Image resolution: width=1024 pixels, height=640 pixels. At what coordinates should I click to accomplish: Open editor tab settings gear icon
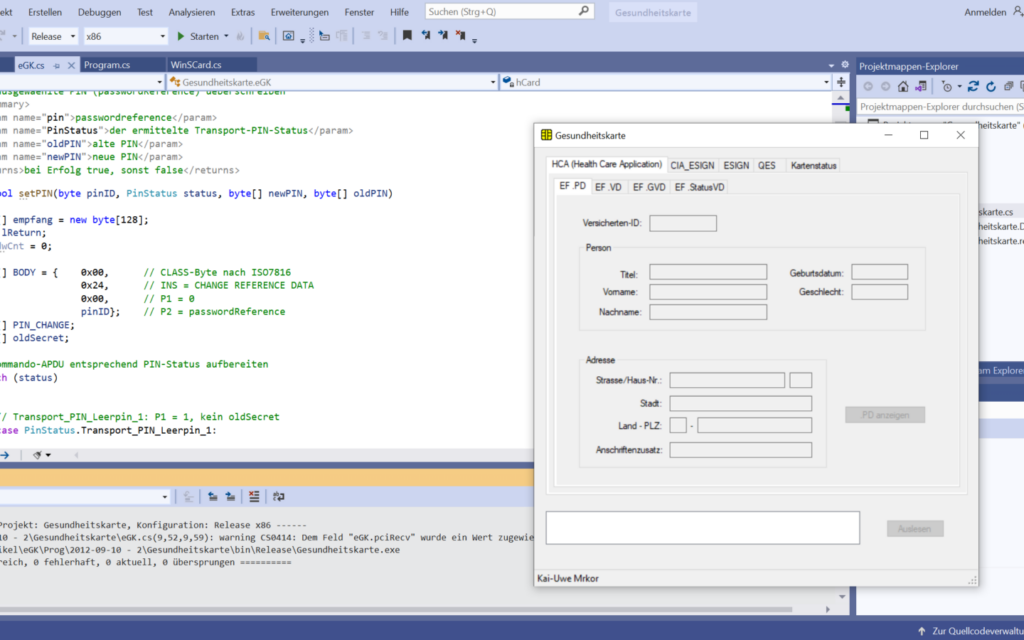pos(845,65)
